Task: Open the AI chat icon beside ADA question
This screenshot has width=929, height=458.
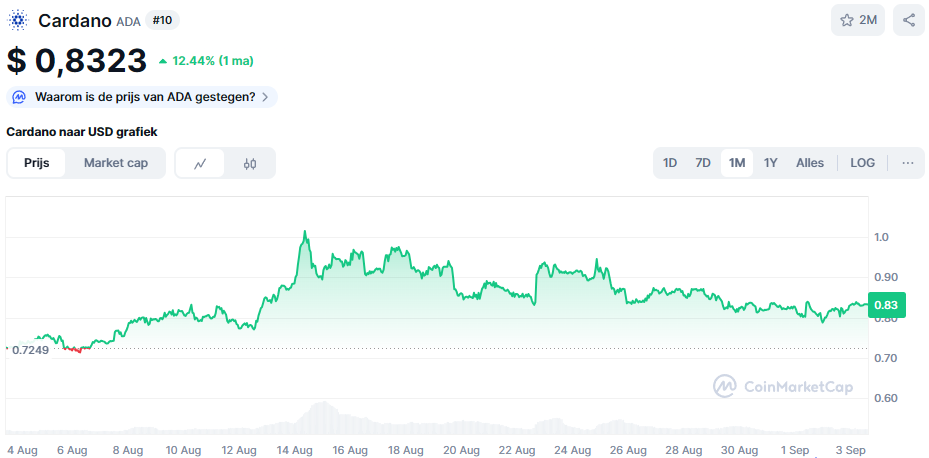Action: 19,97
